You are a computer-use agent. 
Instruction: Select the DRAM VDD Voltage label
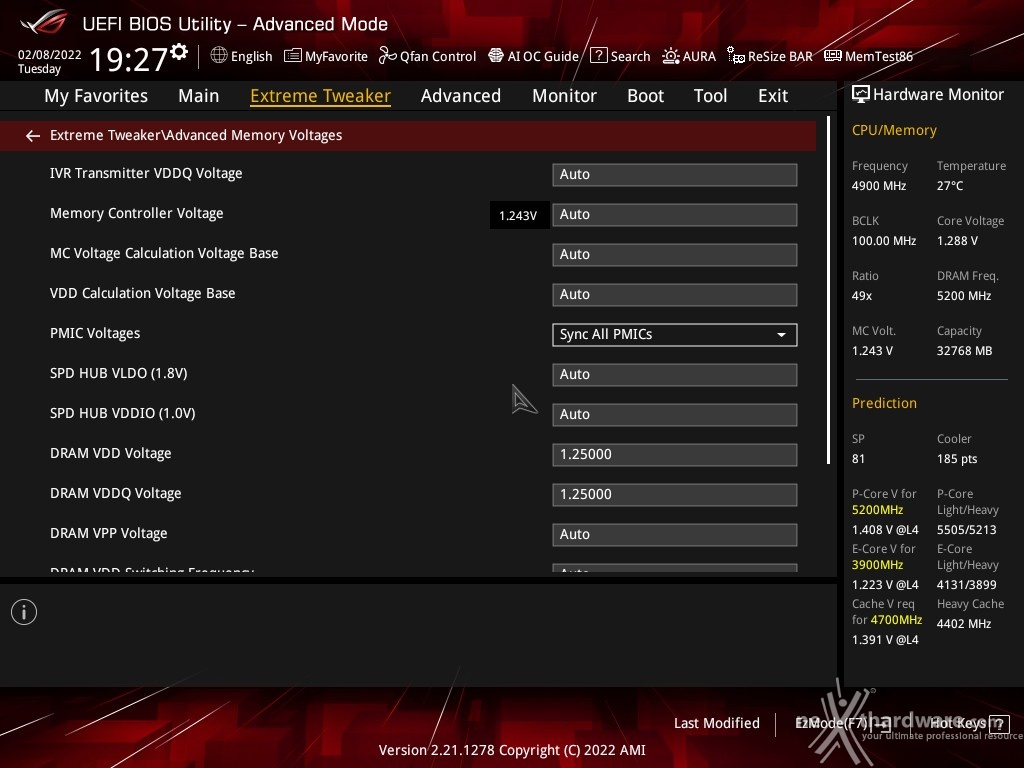[x=110, y=453]
